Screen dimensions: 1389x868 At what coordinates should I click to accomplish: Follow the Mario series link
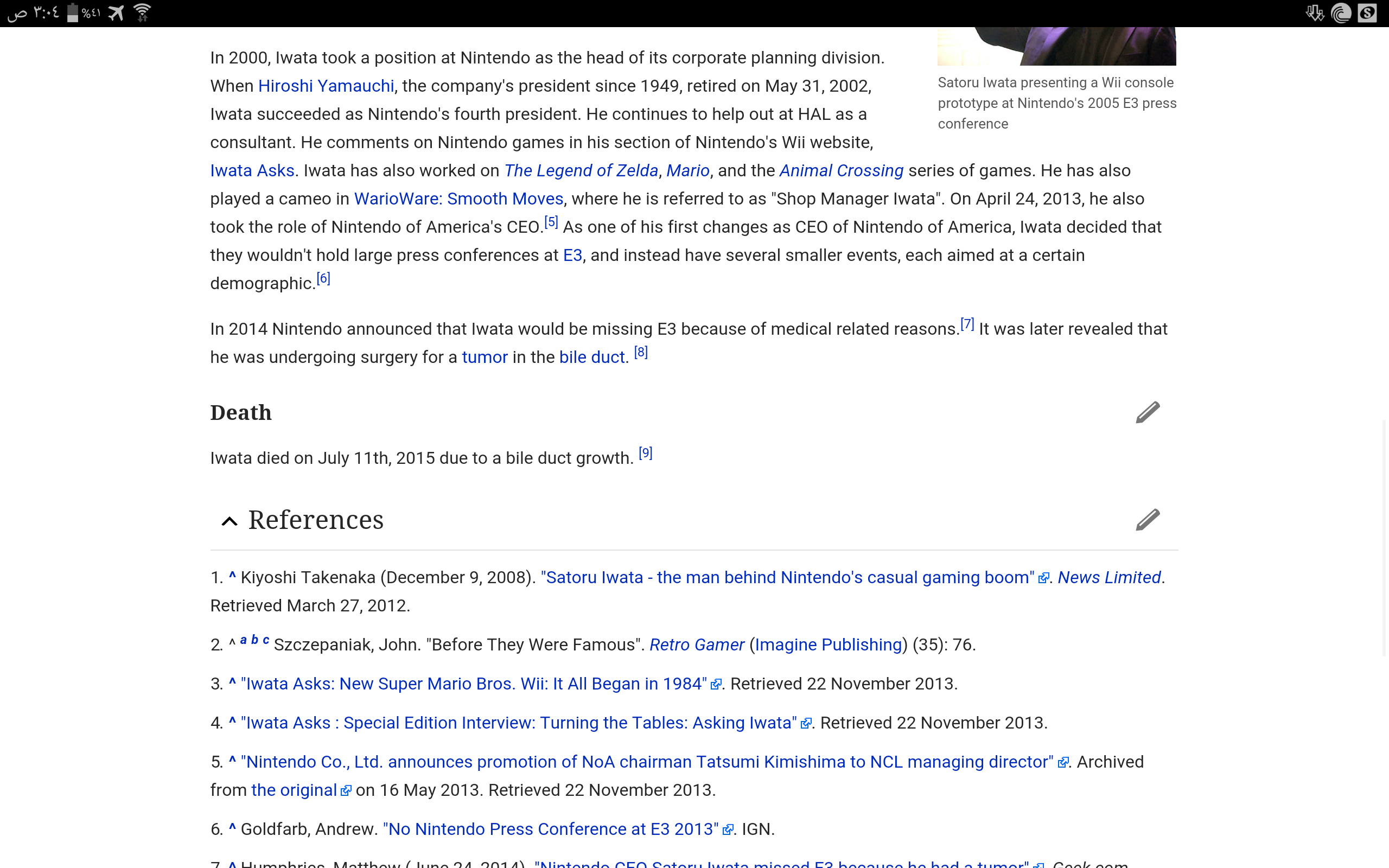click(687, 170)
